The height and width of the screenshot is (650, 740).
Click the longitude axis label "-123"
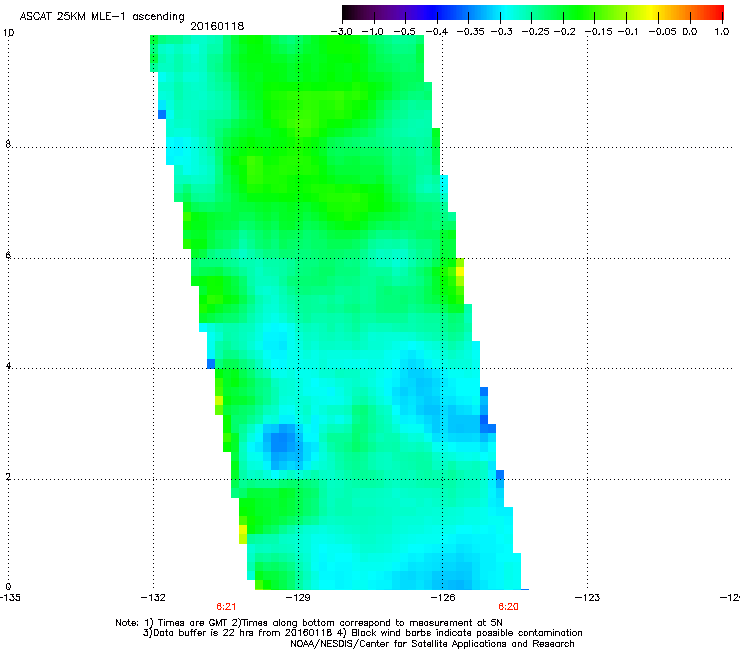588,598
